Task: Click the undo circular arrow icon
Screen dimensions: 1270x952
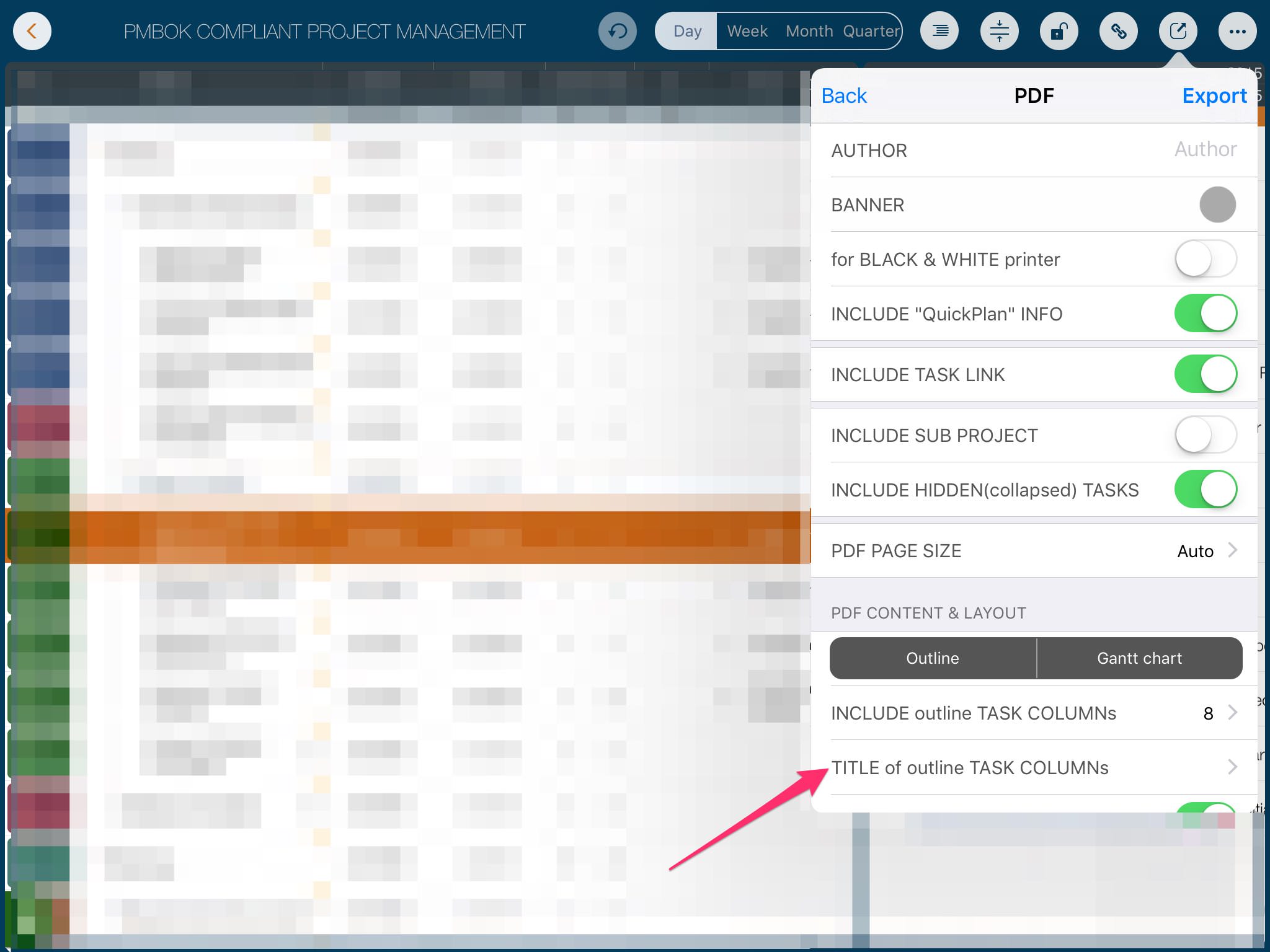Action: [617, 31]
